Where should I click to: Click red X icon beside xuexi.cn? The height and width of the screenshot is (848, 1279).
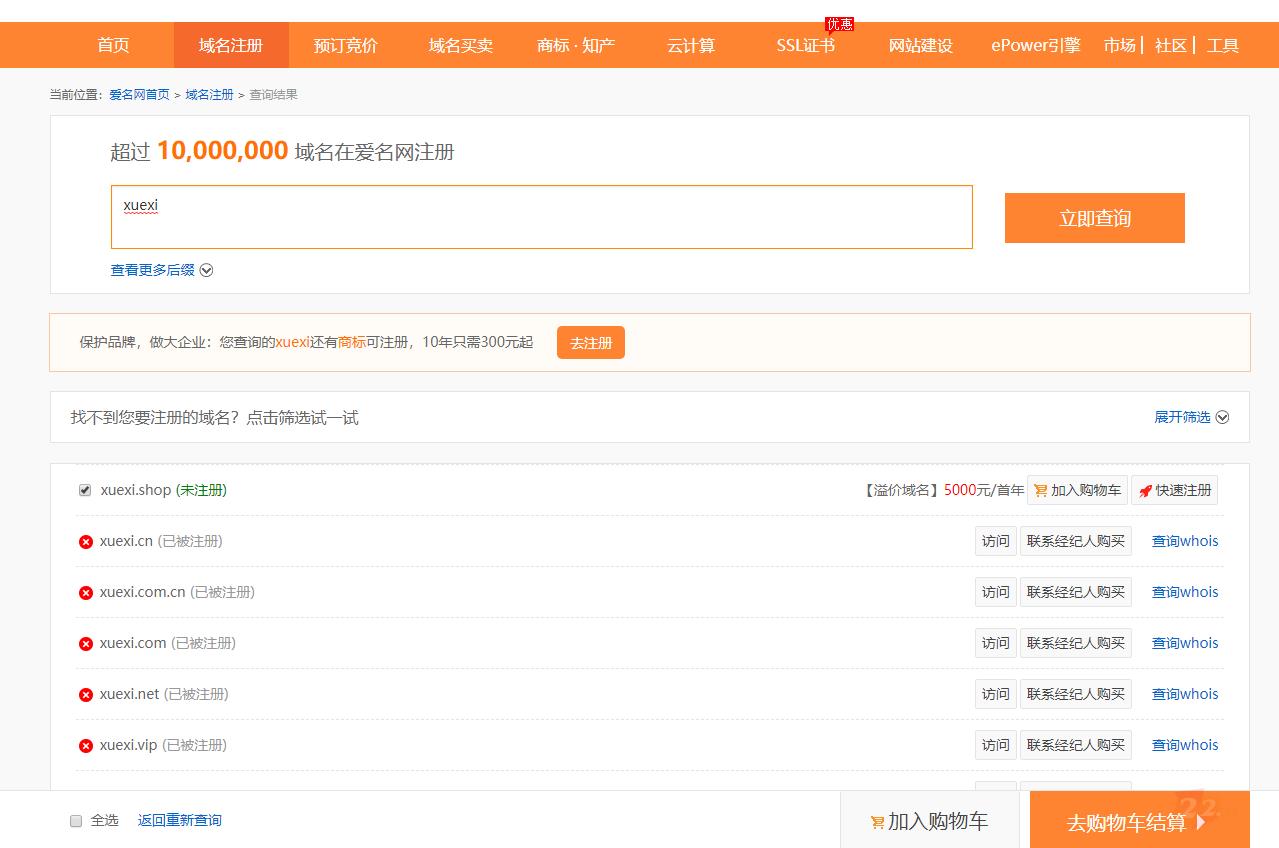tap(86, 542)
